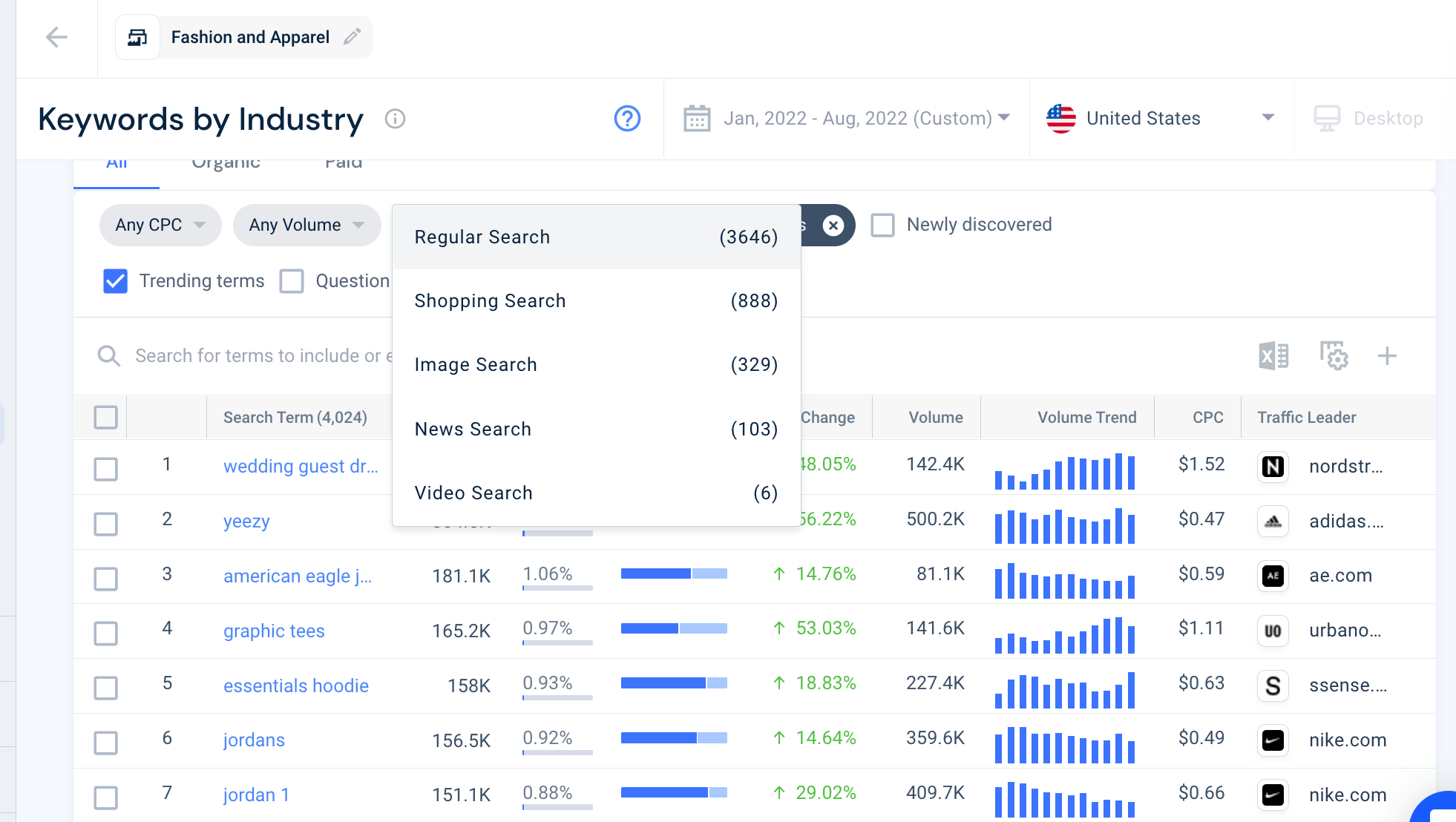Open the help question mark icon
The image size is (1456, 822).
coord(627,118)
